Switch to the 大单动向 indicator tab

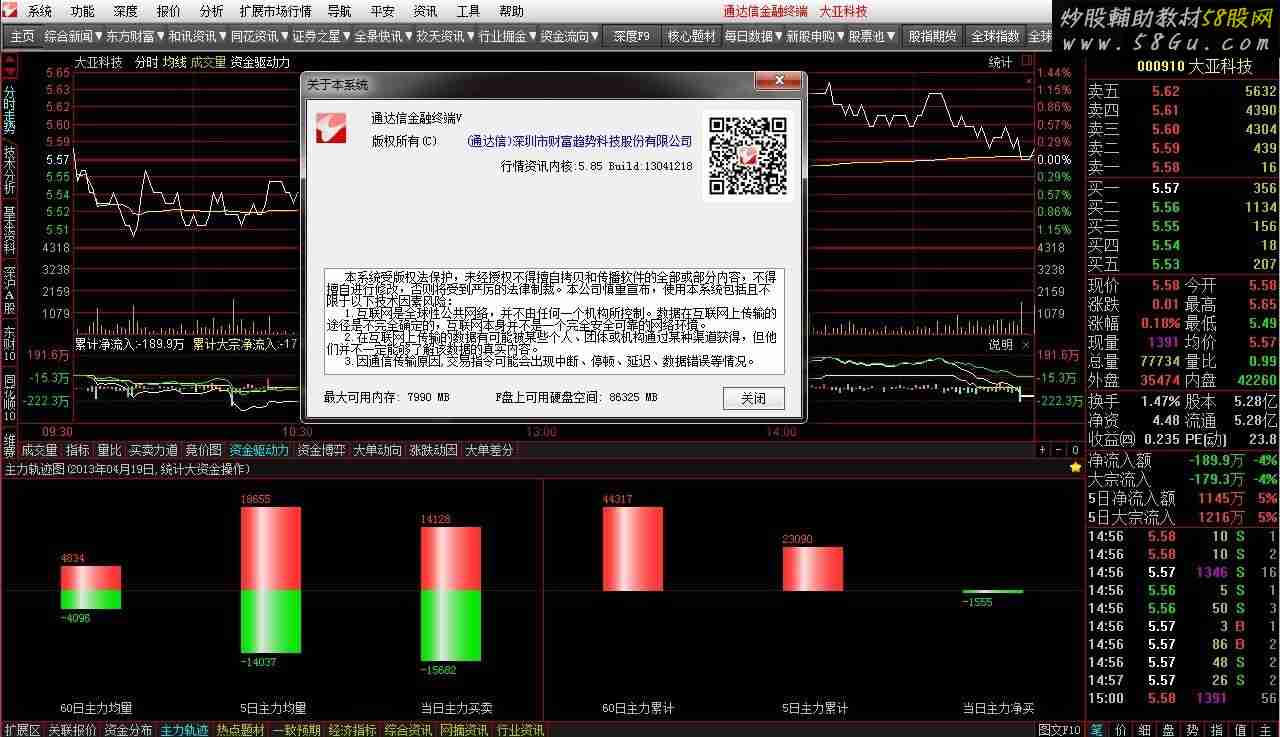click(x=377, y=450)
